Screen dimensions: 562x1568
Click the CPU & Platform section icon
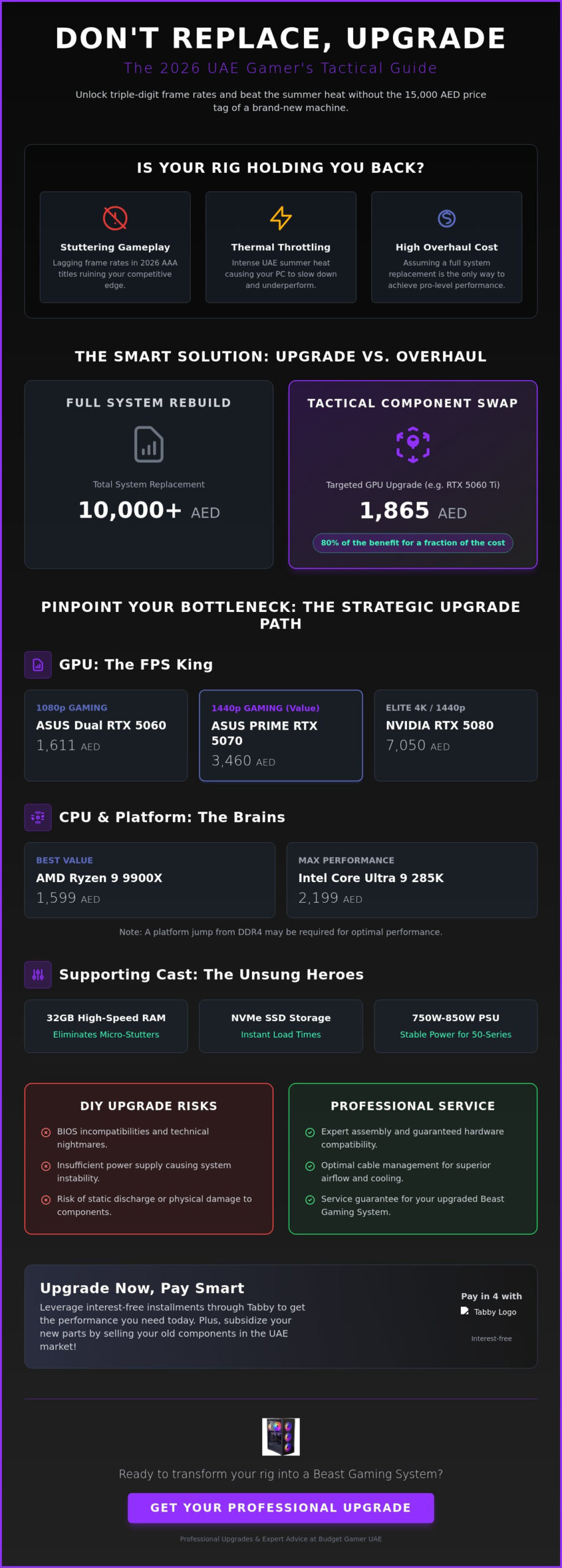click(x=38, y=817)
